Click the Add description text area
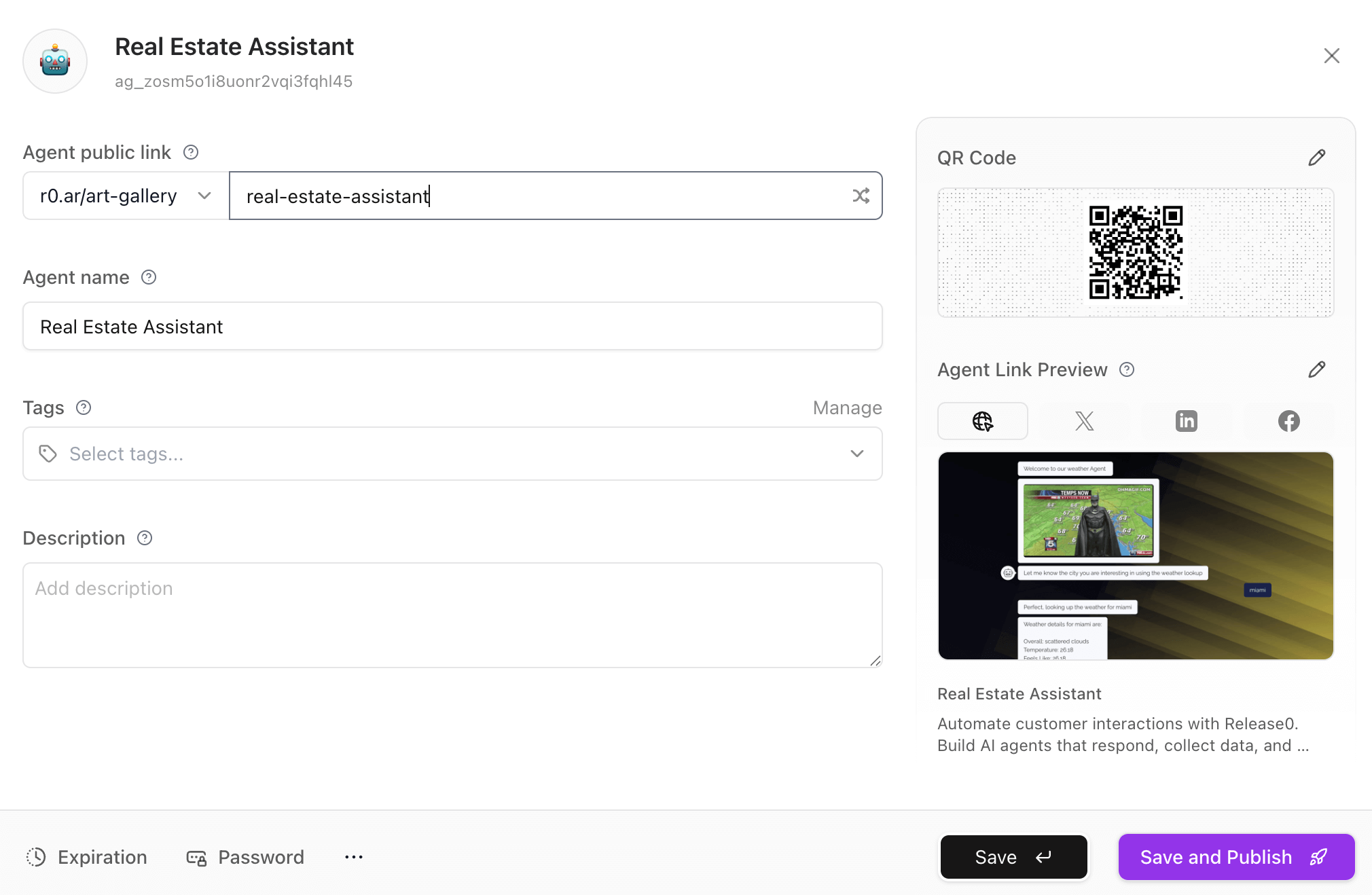1372x895 pixels. point(452,615)
